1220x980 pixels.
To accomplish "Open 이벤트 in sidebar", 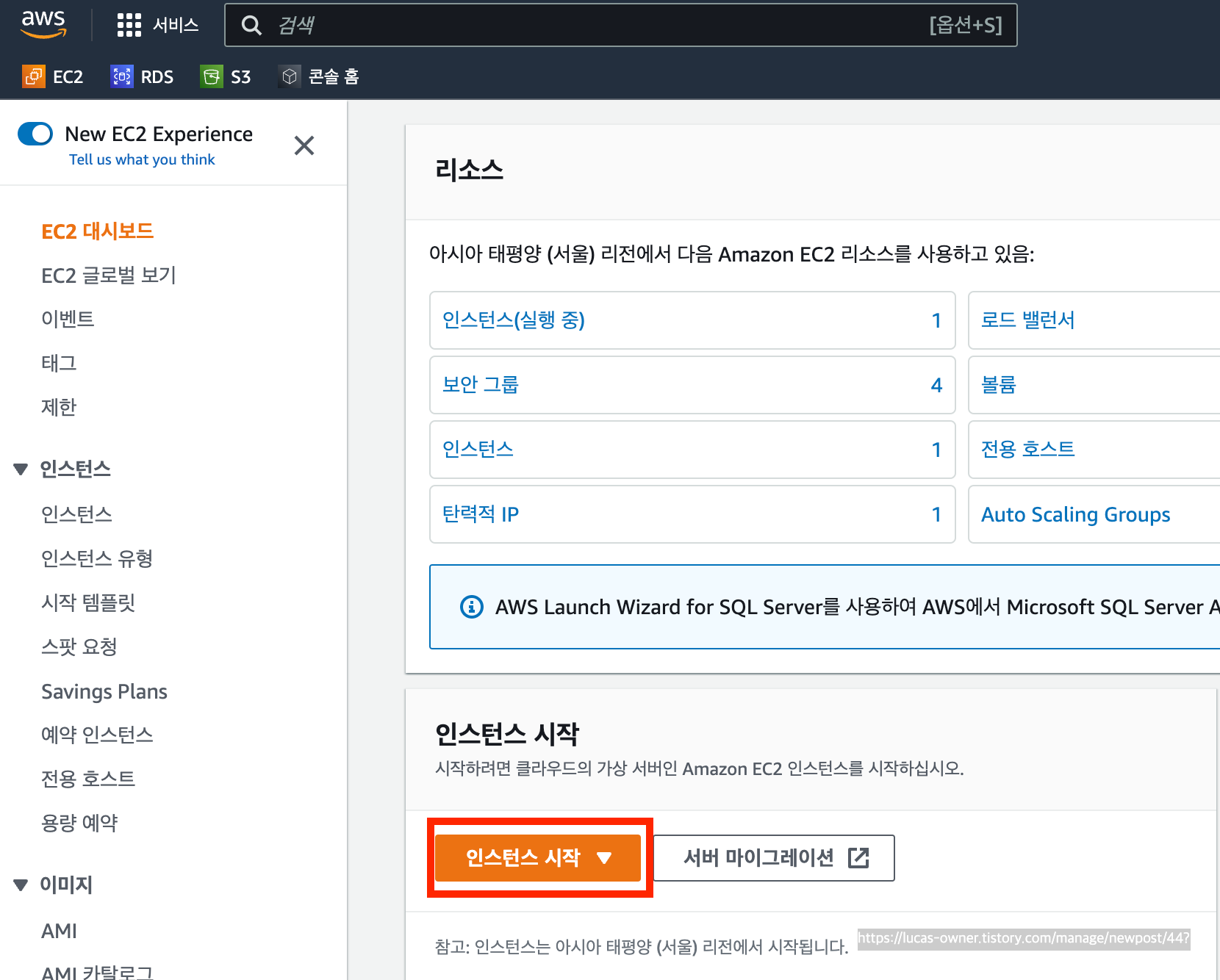I will pos(68,319).
